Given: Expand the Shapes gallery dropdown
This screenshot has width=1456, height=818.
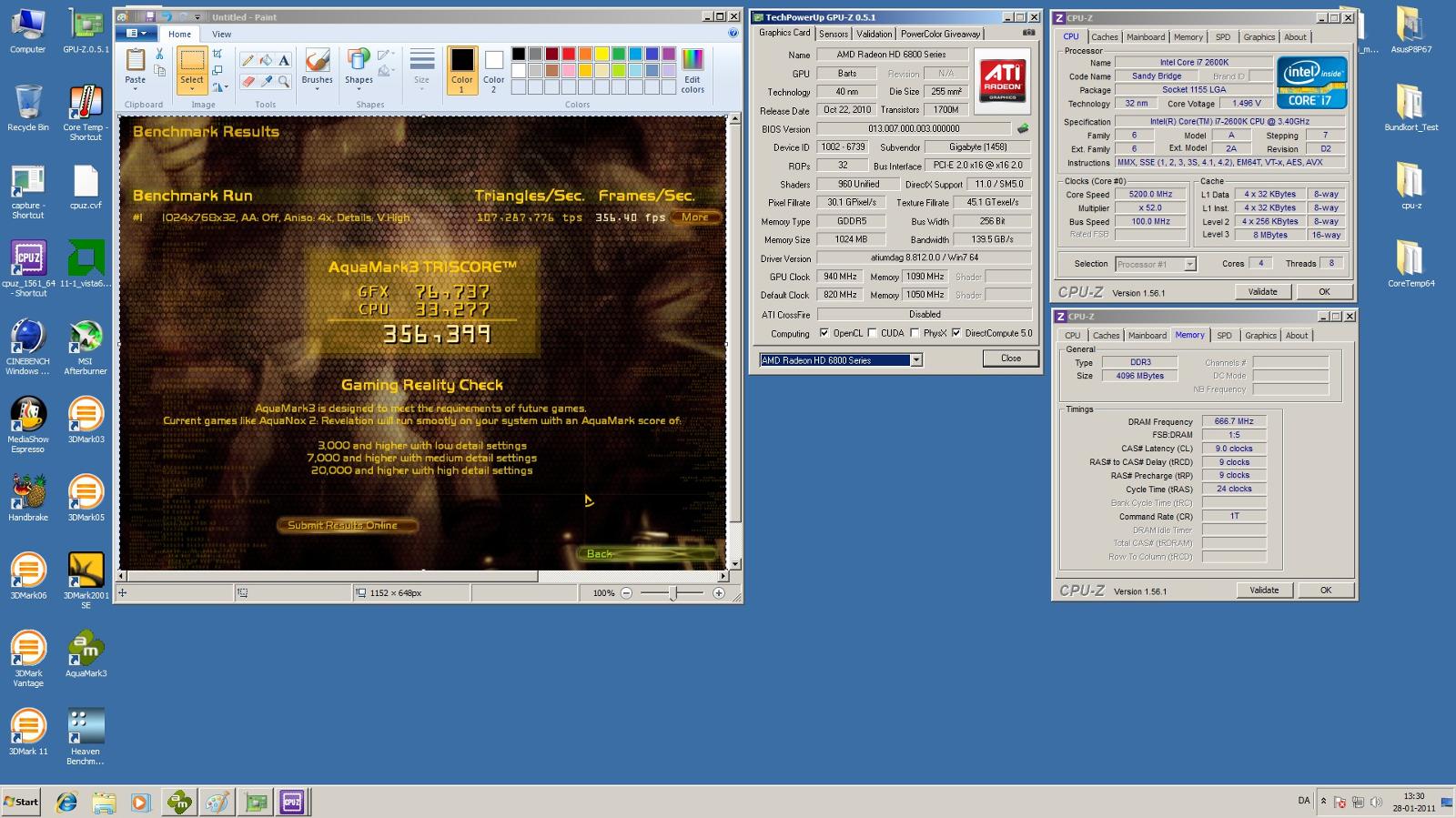Looking at the screenshot, I should coord(359,89).
